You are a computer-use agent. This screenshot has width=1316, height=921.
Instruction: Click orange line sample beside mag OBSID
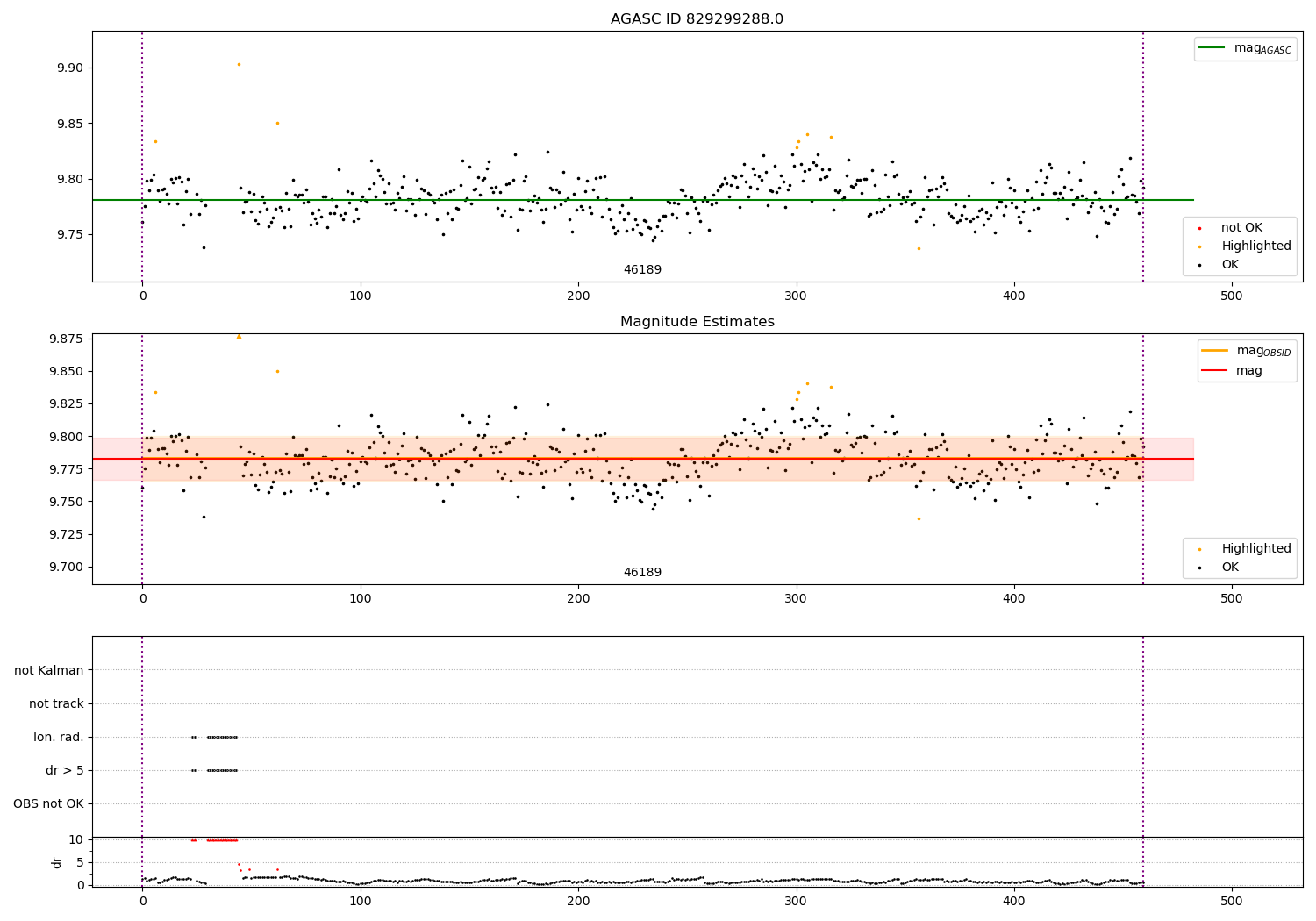click(x=1216, y=351)
